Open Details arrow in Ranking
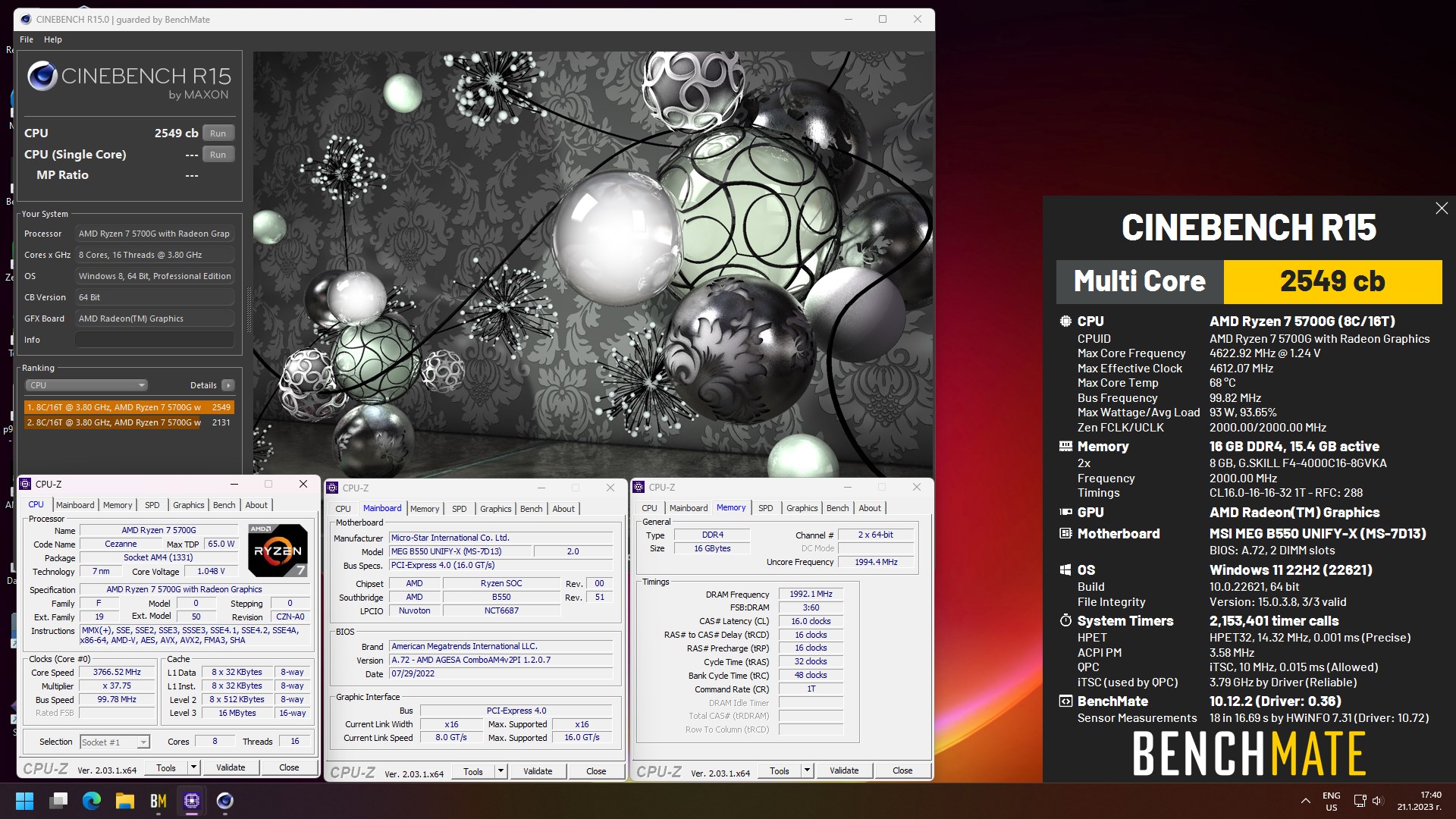 228,385
